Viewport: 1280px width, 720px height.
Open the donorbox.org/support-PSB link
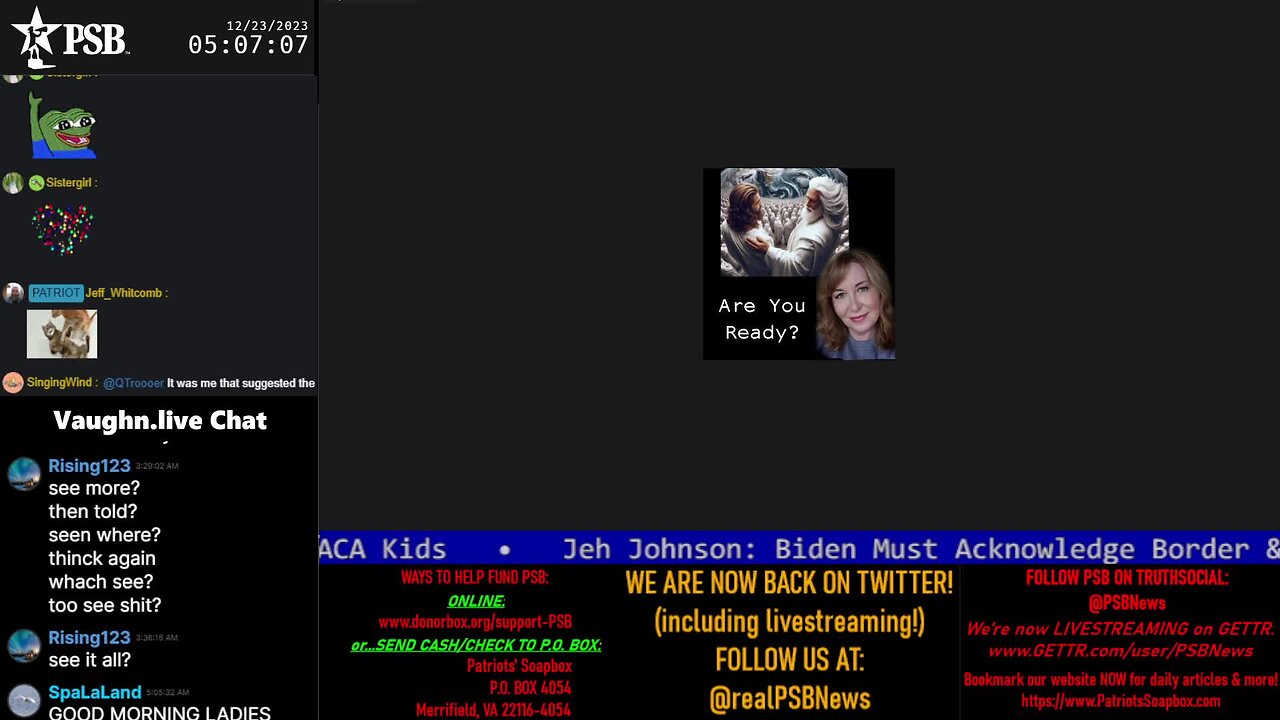point(475,621)
